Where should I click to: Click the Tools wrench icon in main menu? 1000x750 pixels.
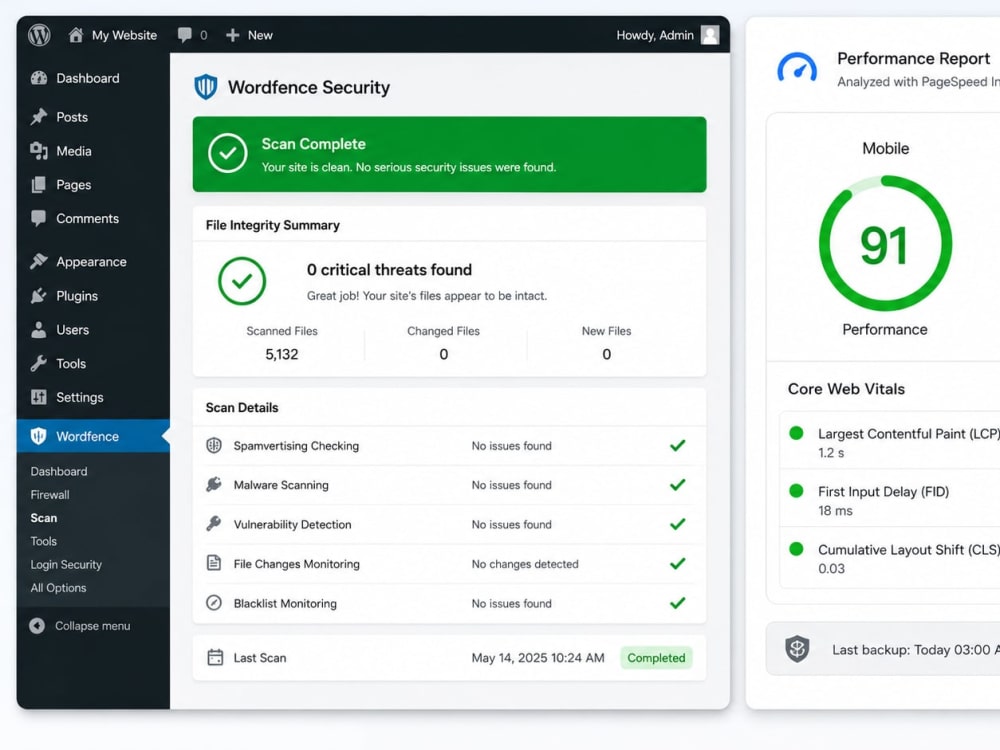pos(39,364)
